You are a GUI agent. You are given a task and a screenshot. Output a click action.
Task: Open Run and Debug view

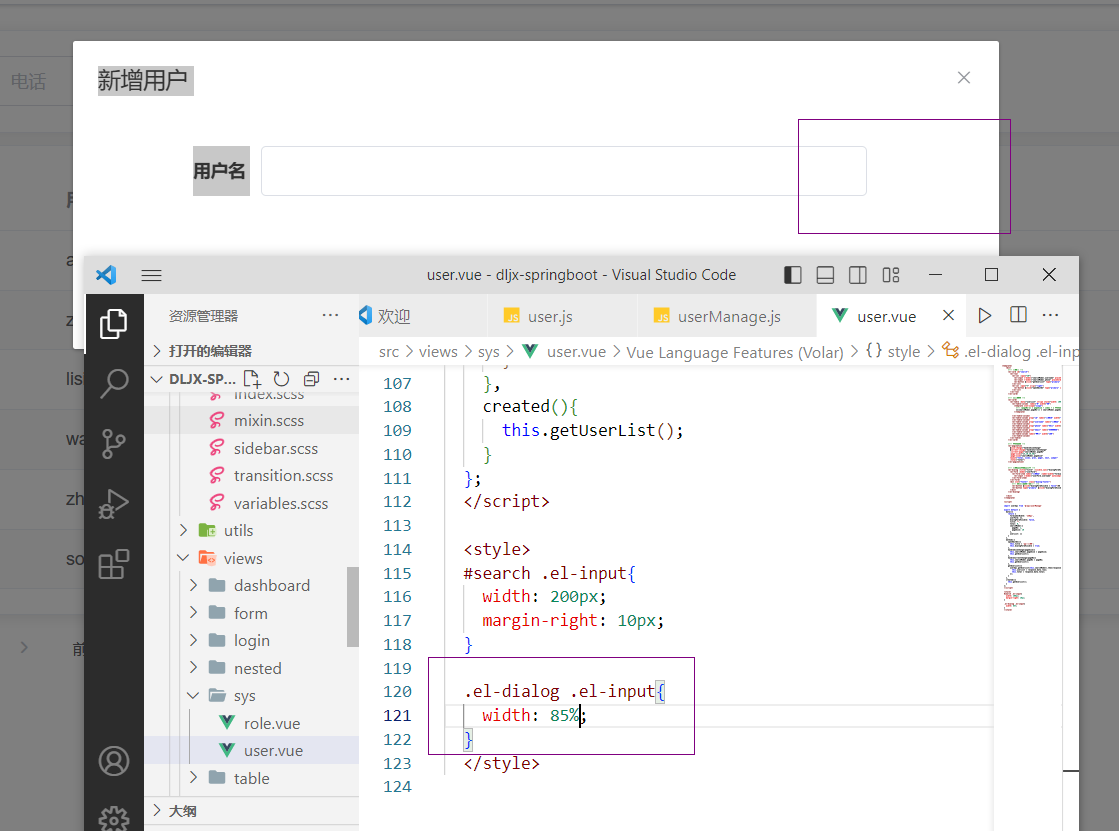click(113, 503)
